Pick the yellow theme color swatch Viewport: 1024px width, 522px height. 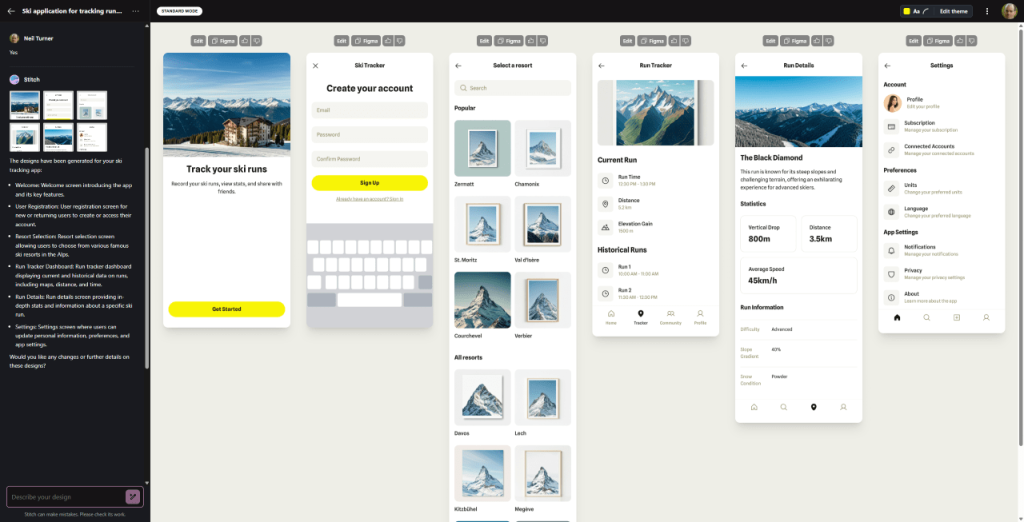pyautogui.click(x=906, y=11)
